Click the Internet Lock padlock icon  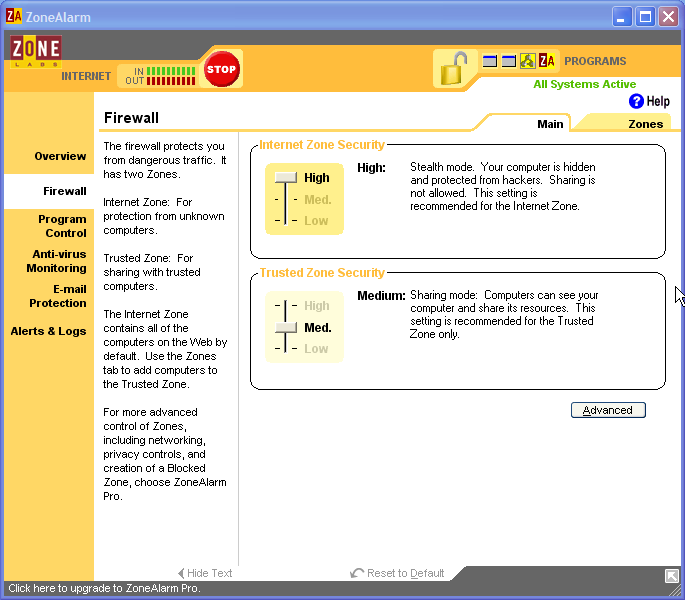(454, 69)
